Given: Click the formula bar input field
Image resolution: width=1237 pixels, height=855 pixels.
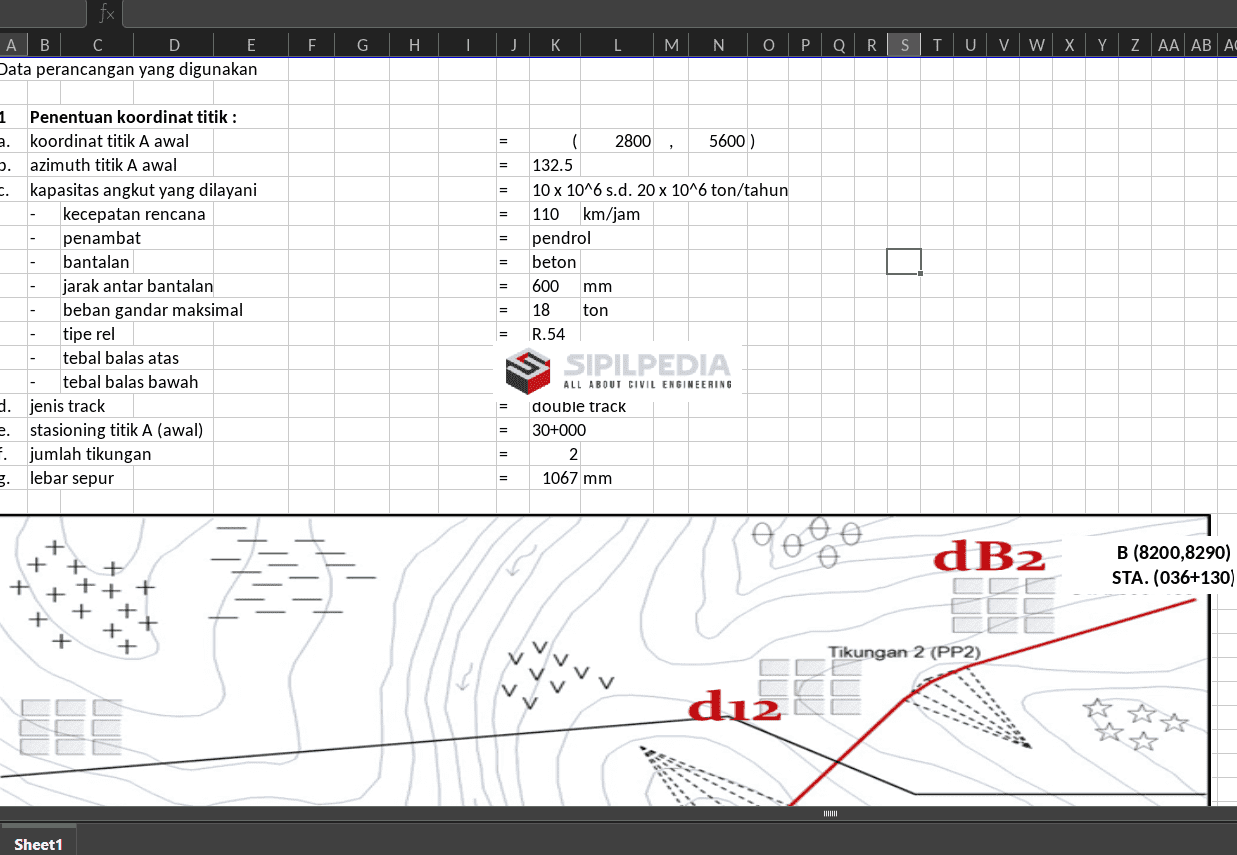Looking at the screenshot, I should coord(679,13).
